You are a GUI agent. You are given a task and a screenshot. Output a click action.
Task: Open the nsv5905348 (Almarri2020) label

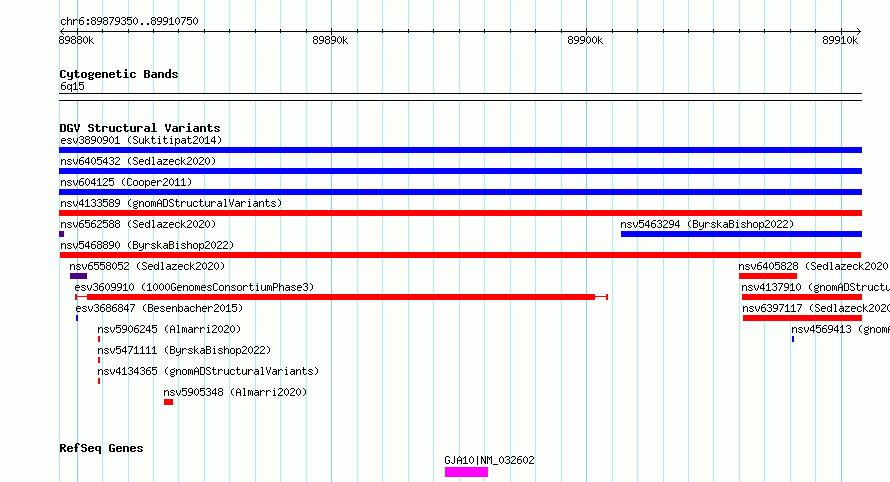(x=235, y=392)
